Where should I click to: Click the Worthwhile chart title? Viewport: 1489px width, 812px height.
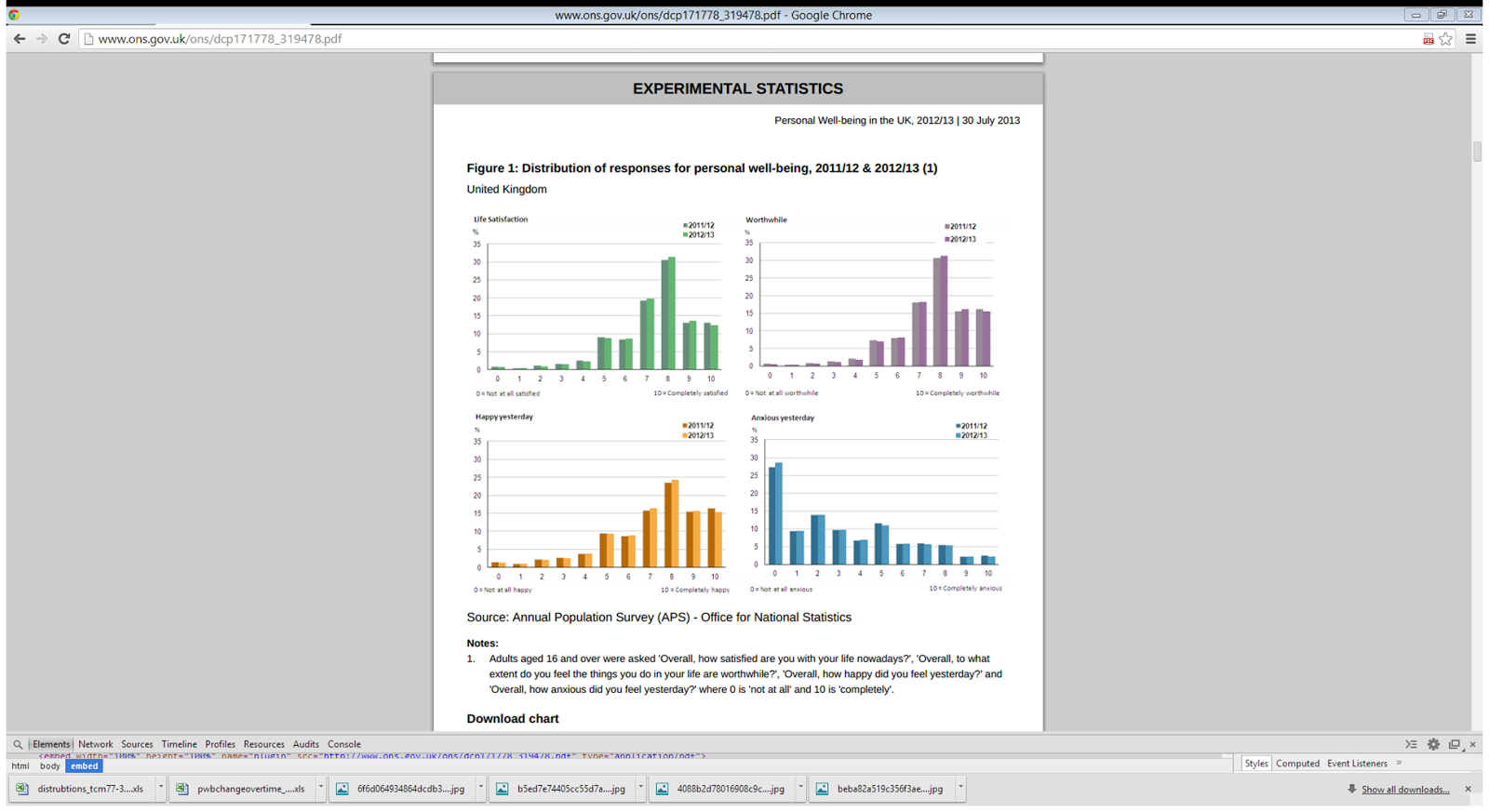pyautogui.click(x=766, y=220)
